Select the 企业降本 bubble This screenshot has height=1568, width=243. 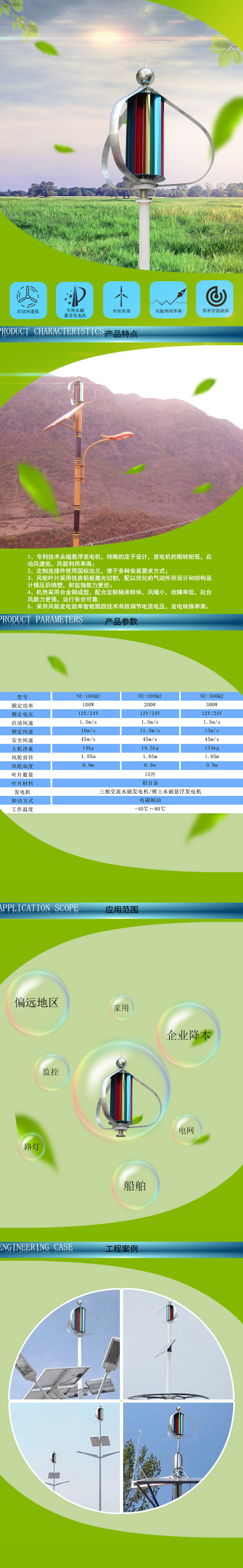tap(188, 1035)
